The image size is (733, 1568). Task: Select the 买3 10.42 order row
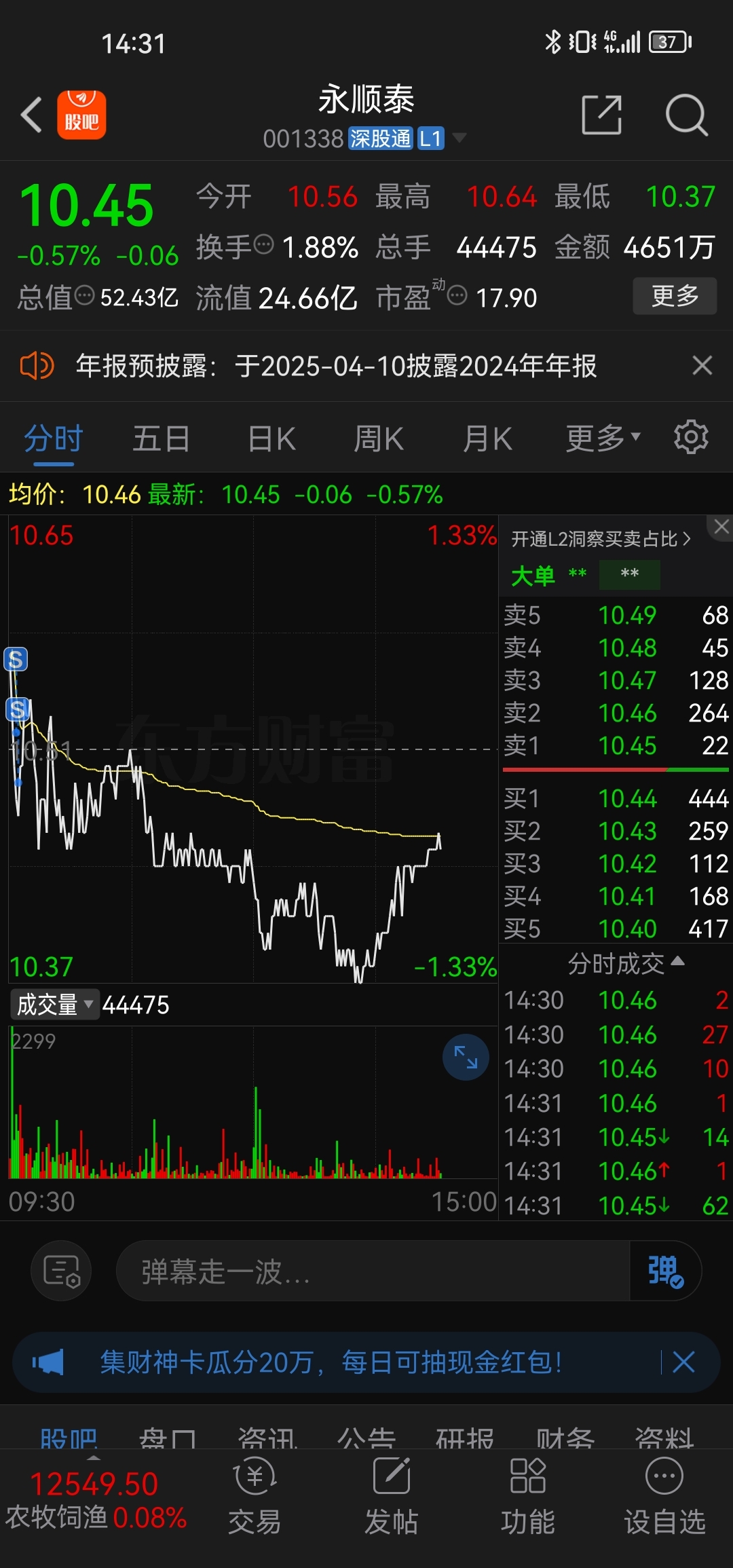pyautogui.click(x=616, y=863)
